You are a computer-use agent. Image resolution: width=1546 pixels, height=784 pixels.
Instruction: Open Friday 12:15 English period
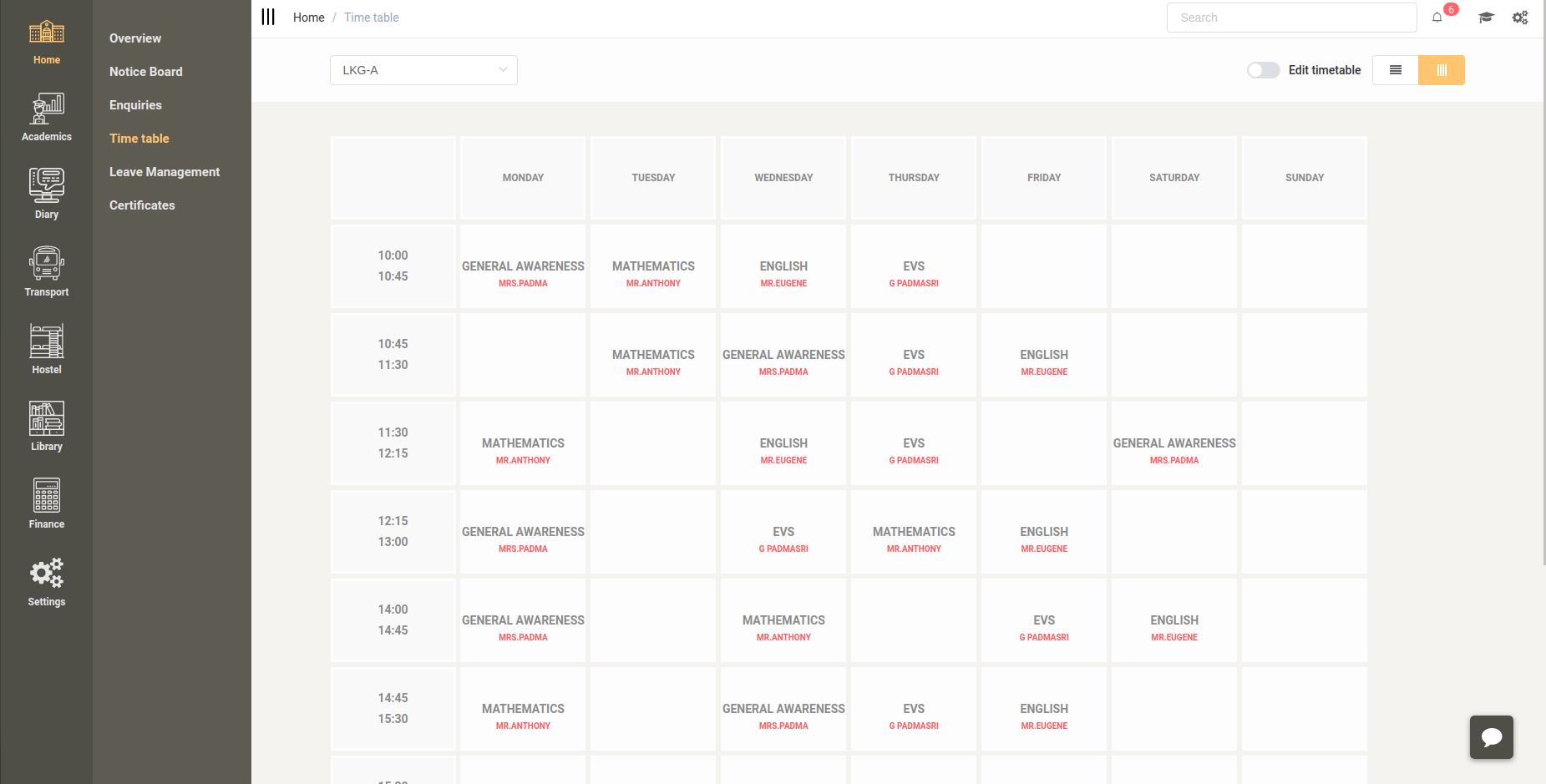(1044, 532)
